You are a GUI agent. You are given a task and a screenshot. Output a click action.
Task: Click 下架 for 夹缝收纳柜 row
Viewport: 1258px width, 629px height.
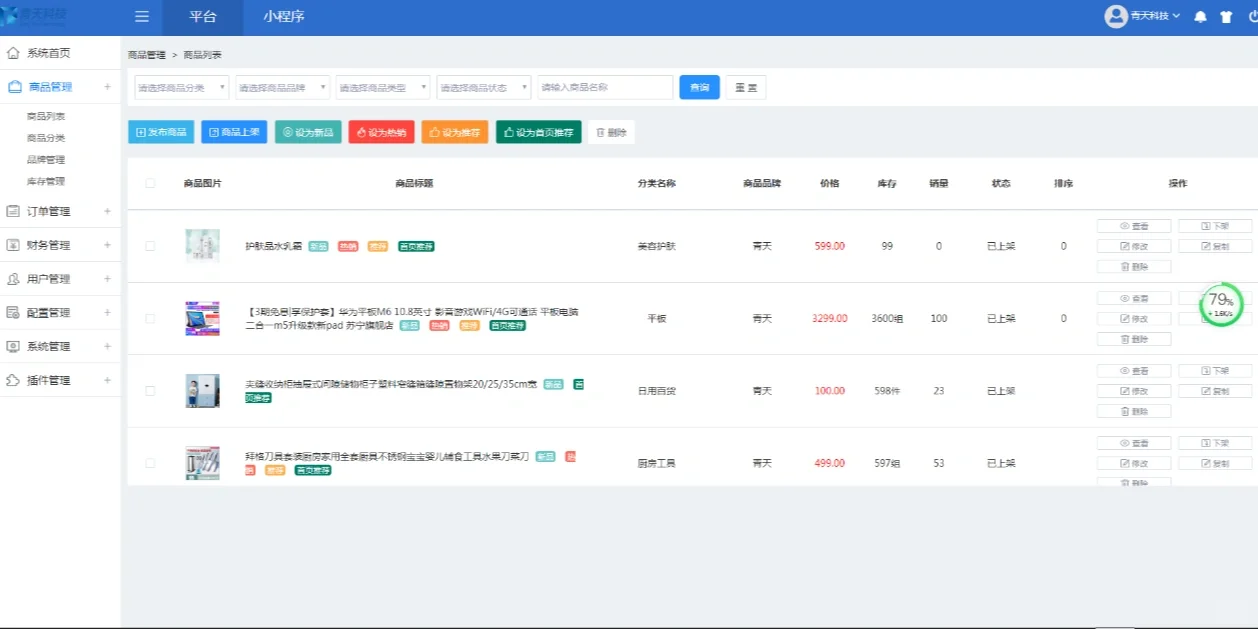tap(1215, 371)
